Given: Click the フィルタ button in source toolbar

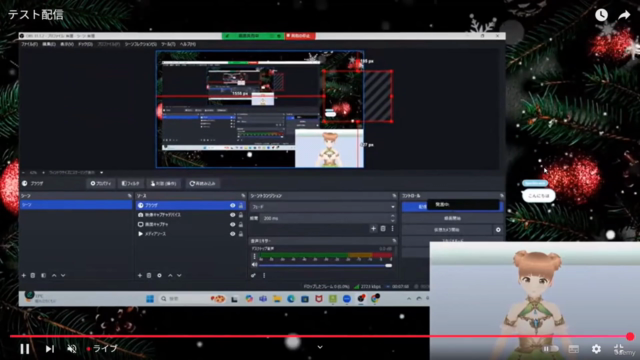Looking at the screenshot, I should [x=131, y=184].
